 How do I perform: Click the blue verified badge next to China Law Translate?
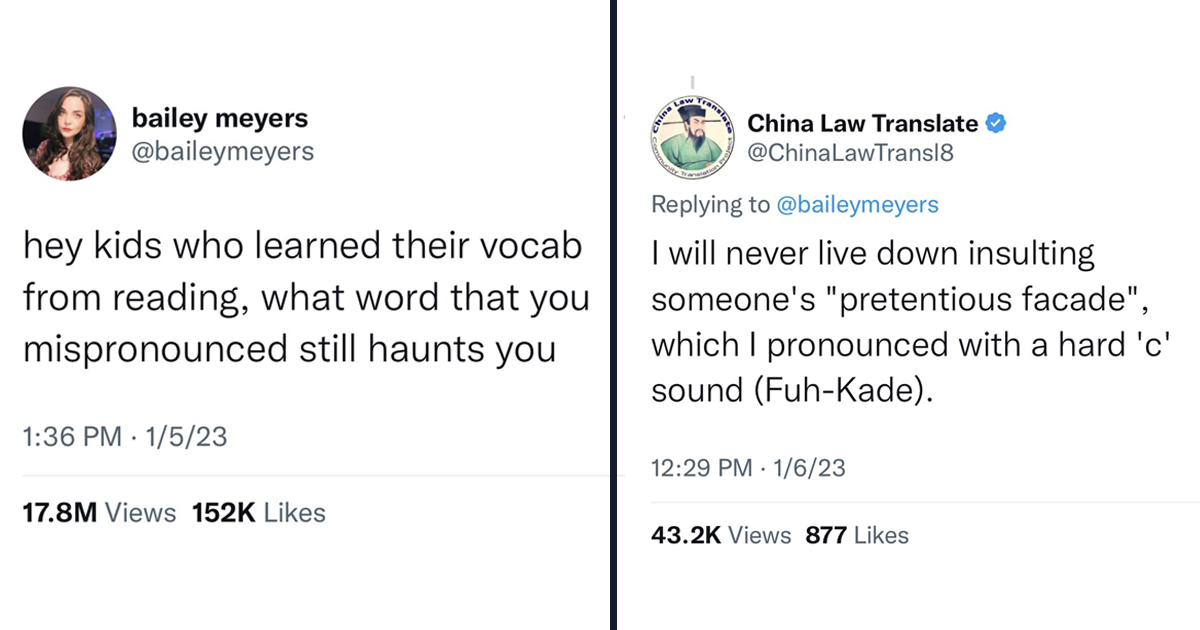pos(996,124)
